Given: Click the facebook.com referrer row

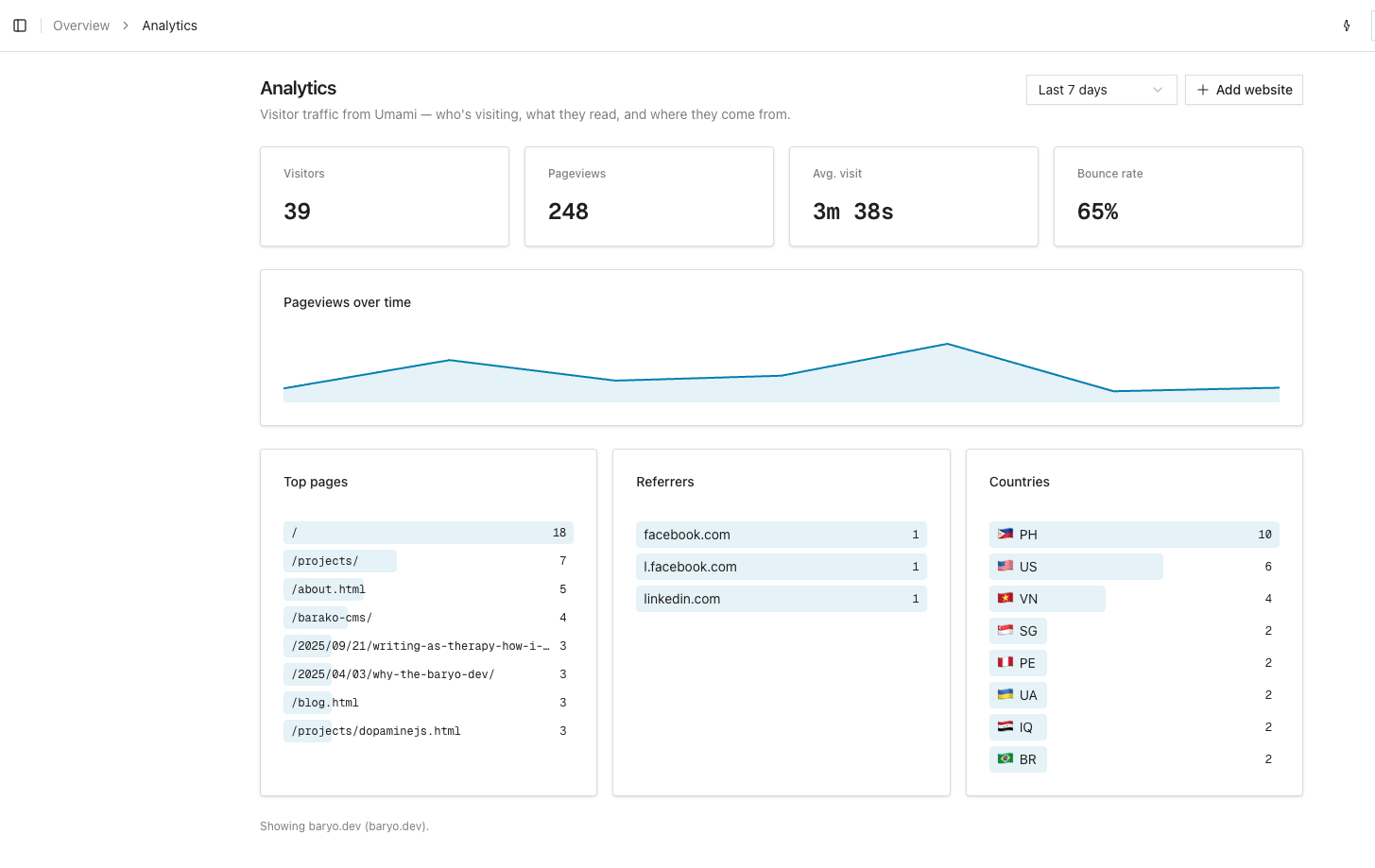Looking at the screenshot, I should 782,535.
